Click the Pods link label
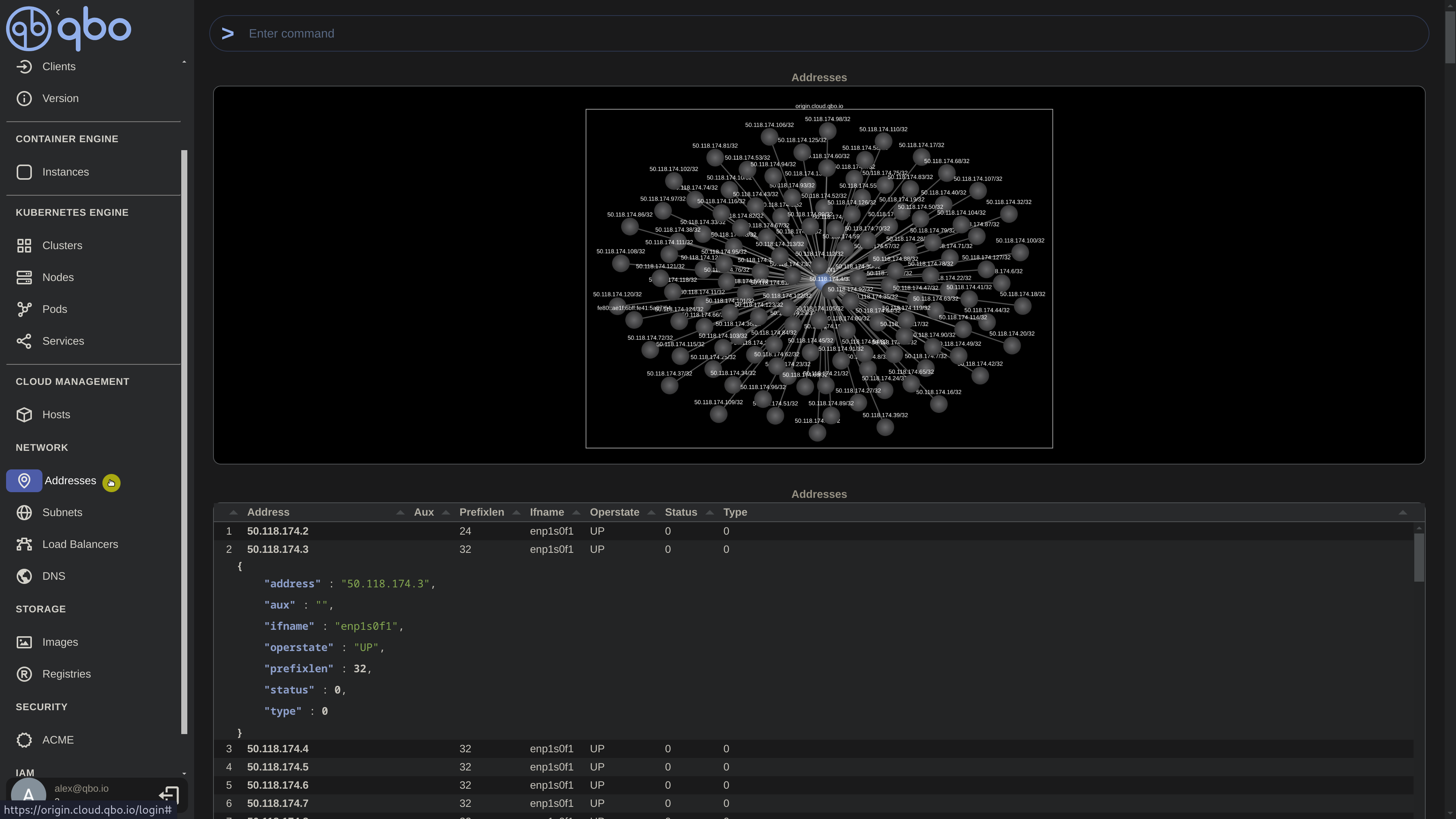This screenshot has width=1456, height=819. pyautogui.click(x=55, y=309)
